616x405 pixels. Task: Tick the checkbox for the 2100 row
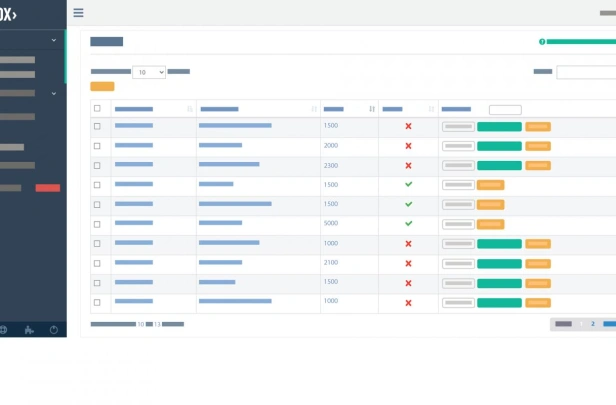pyautogui.click(x=97, y=263)
